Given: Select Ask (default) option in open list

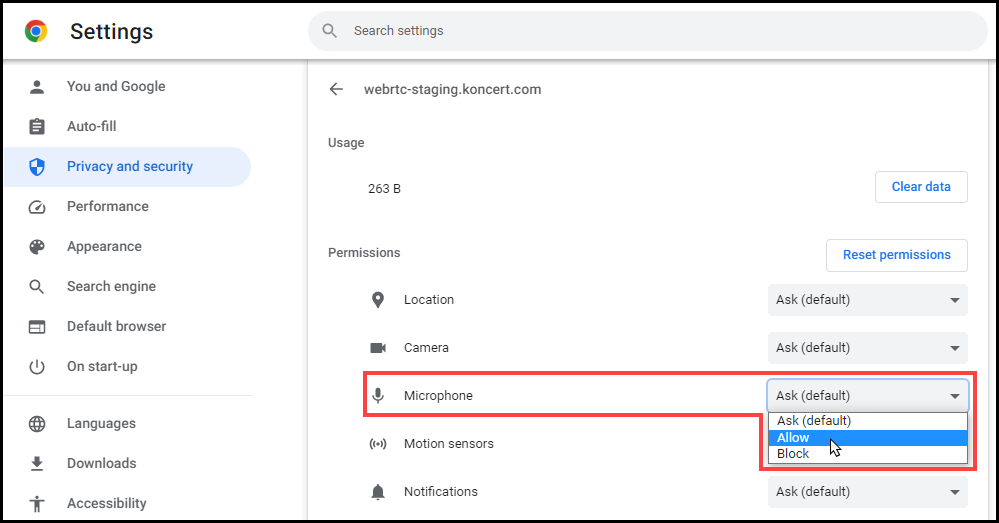Looking at the screenshot, I should pos(867,421).
